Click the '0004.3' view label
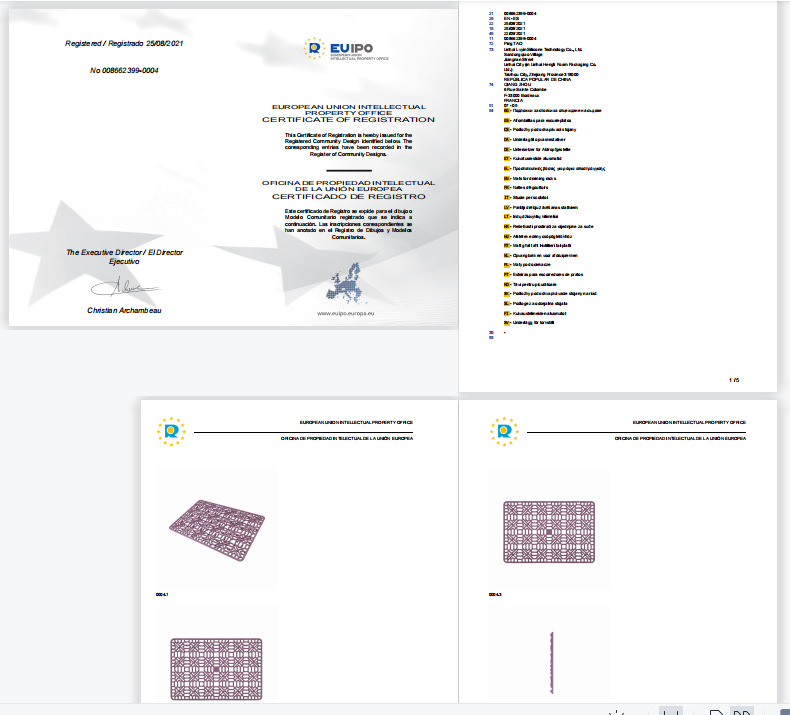This screenshot has height=715, width=790. pos(495,595)
